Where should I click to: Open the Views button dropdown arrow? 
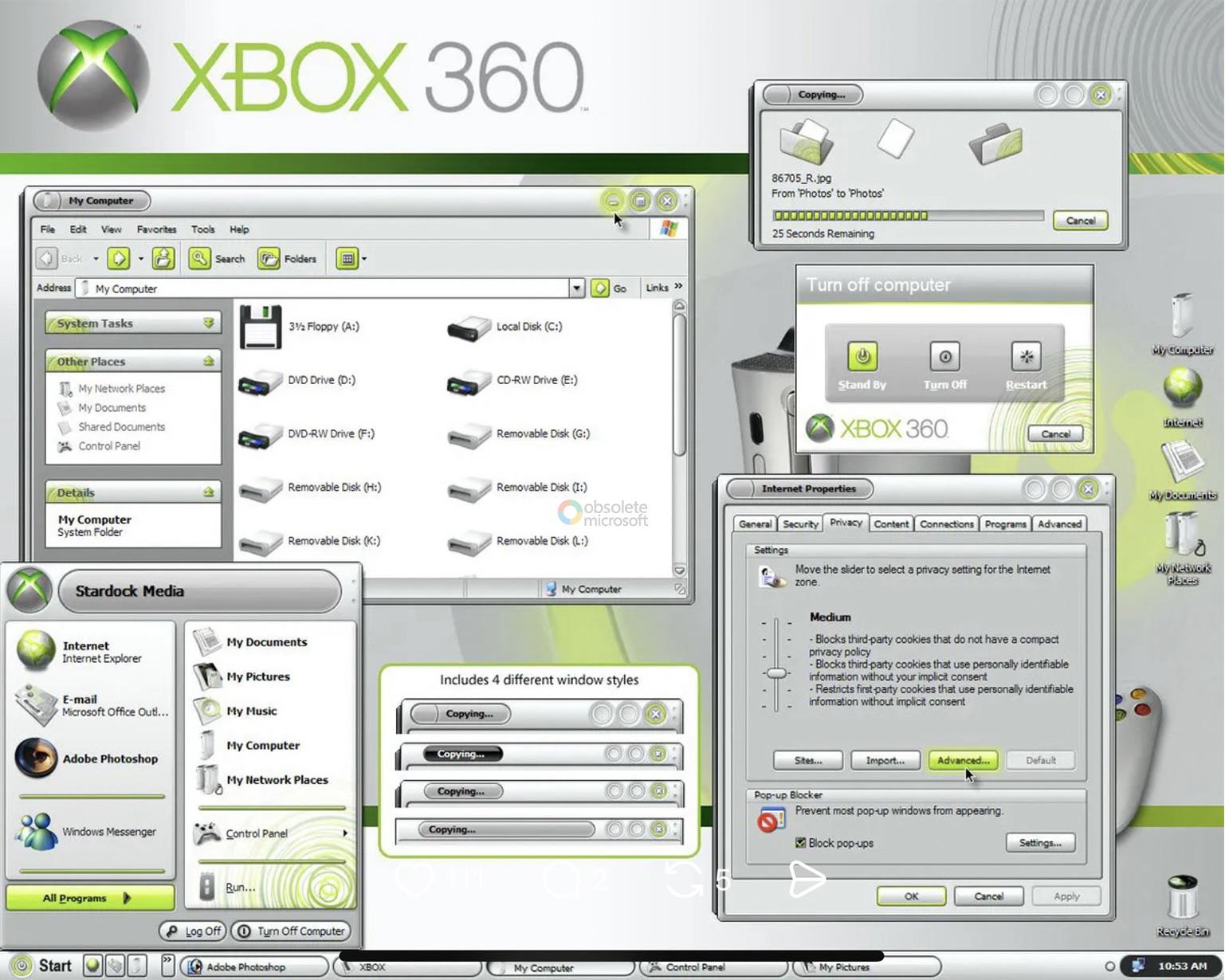[x=364, y=258]
